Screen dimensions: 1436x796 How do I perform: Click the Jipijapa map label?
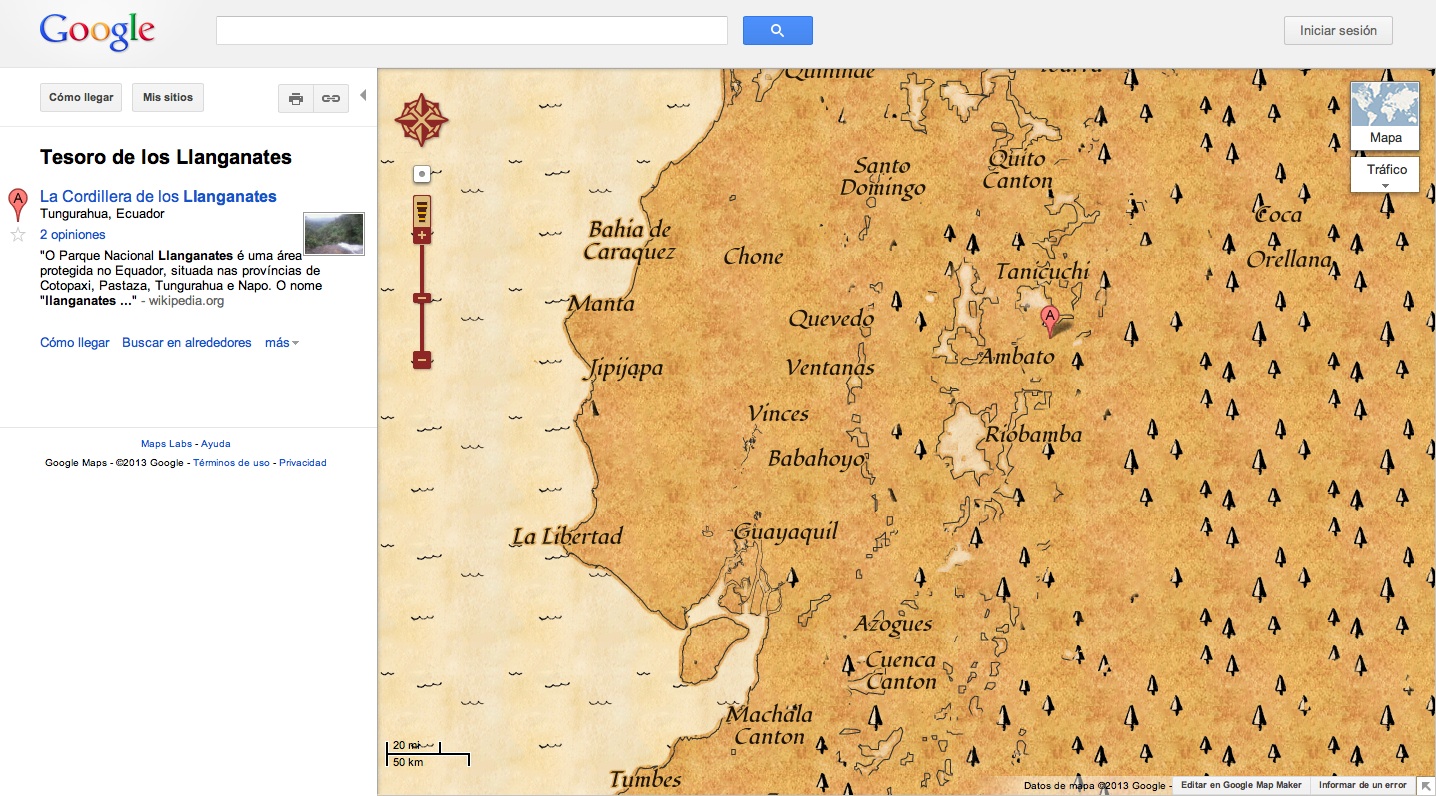click(x=624, y=370)
